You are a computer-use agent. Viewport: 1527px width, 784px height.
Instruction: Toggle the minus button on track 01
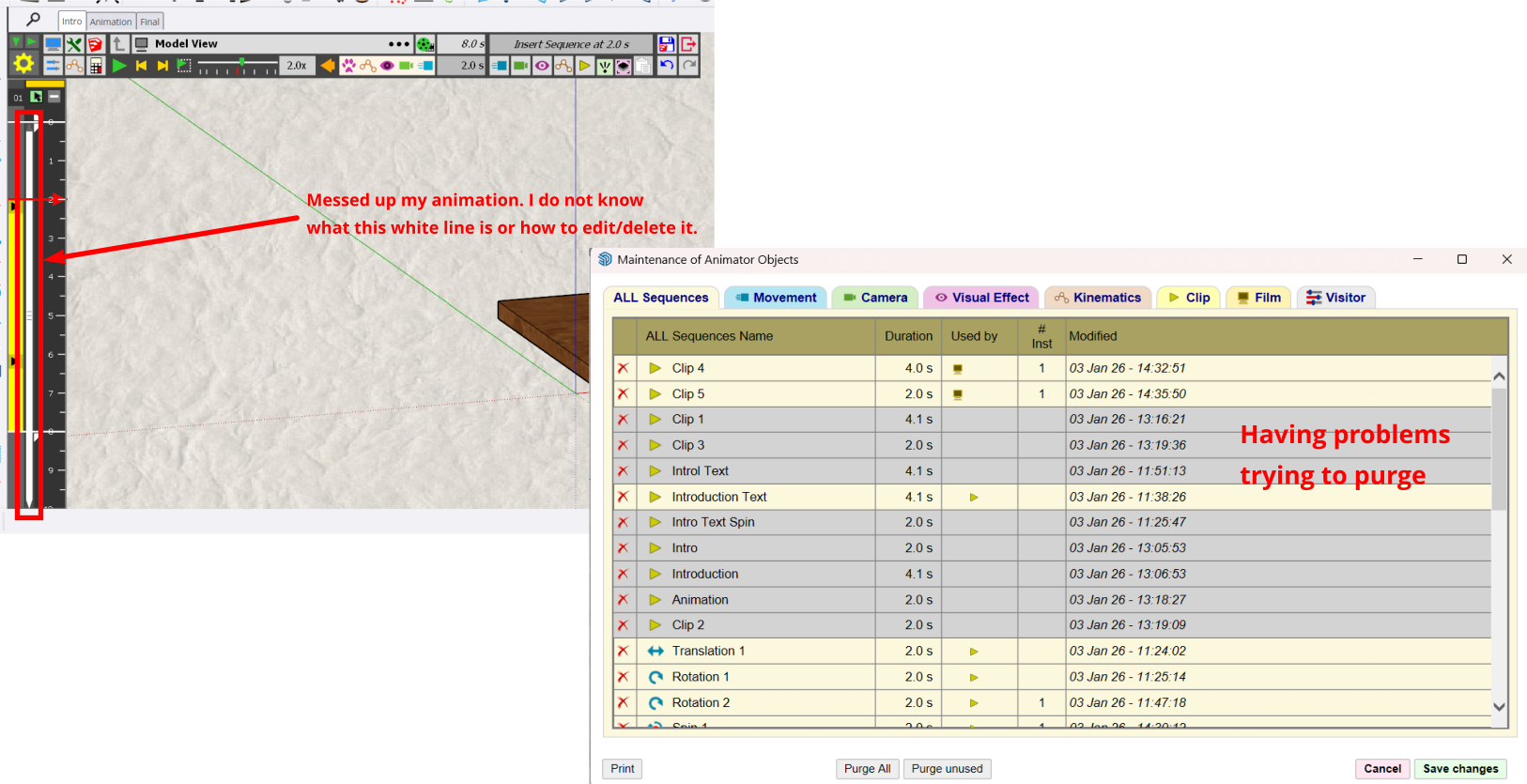tap(54, 97)
